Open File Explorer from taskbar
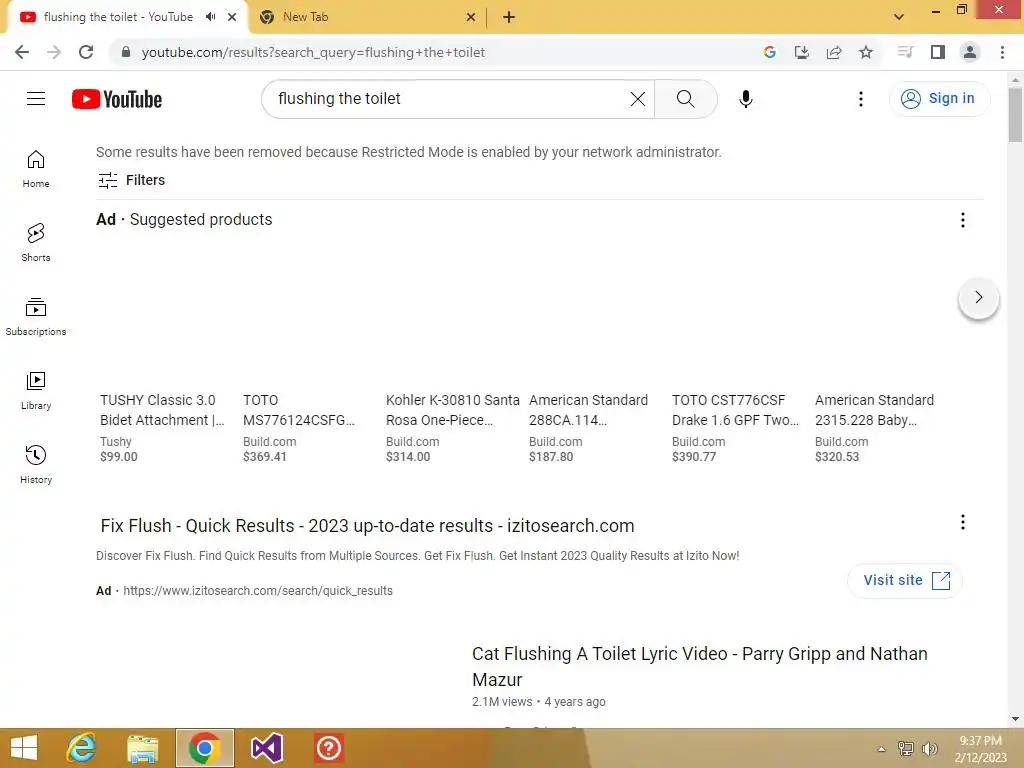Image resolution: width=1024 pixels, height=768 pixels. tap(143, 748)
